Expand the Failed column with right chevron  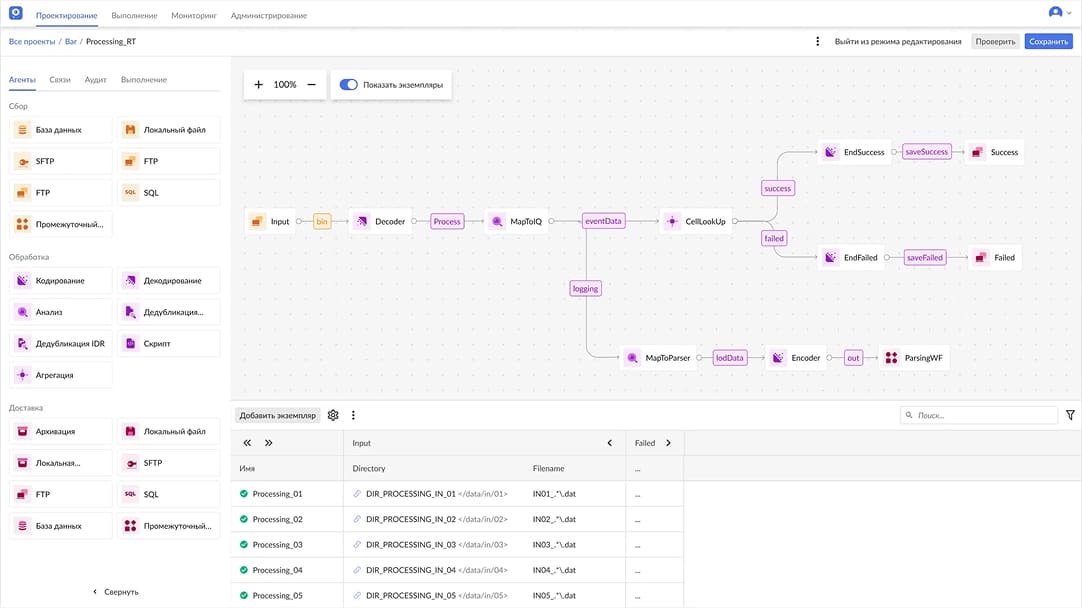pyautogui.click(x=668, y=443)
